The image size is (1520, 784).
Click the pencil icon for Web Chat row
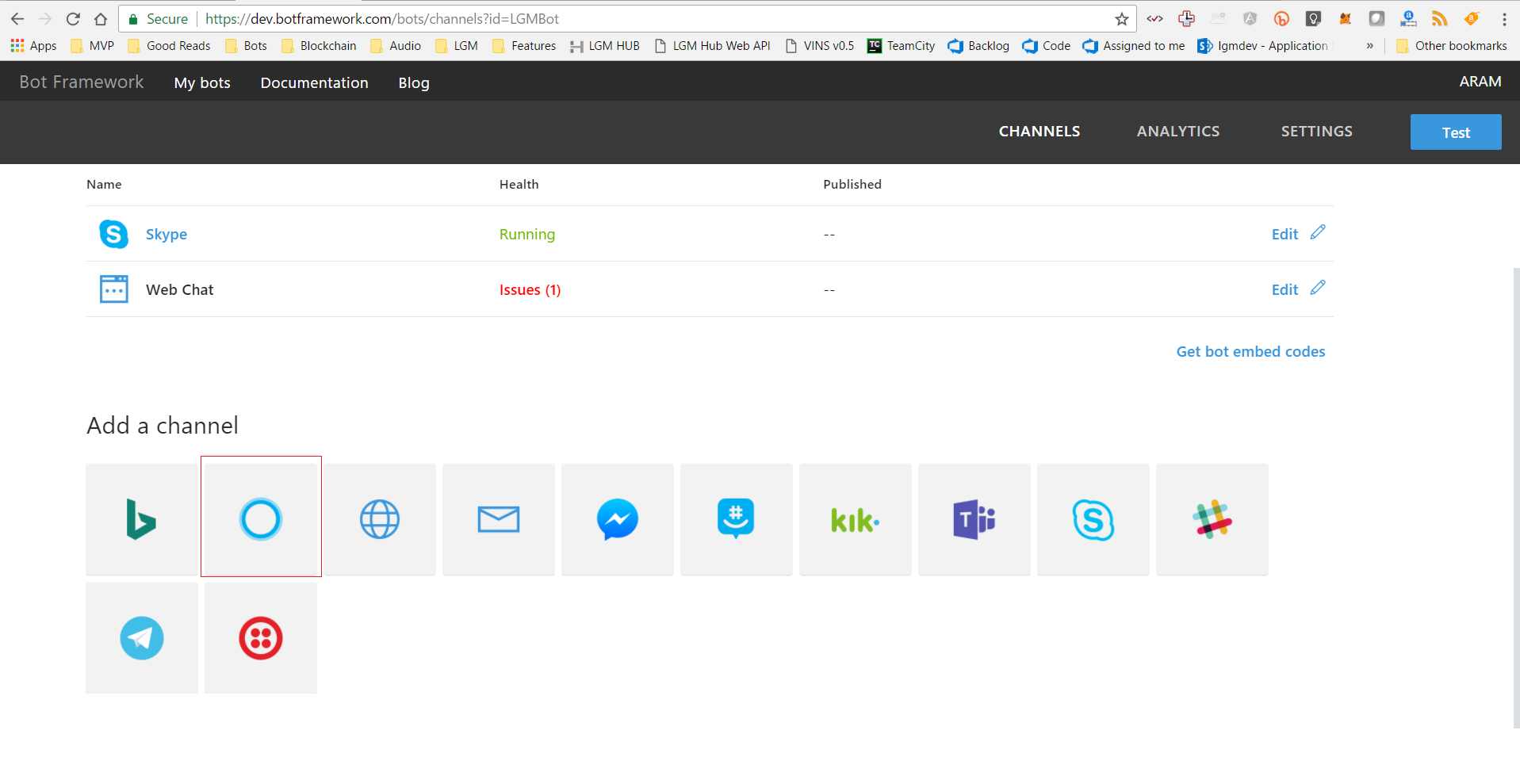[1318, 288]
